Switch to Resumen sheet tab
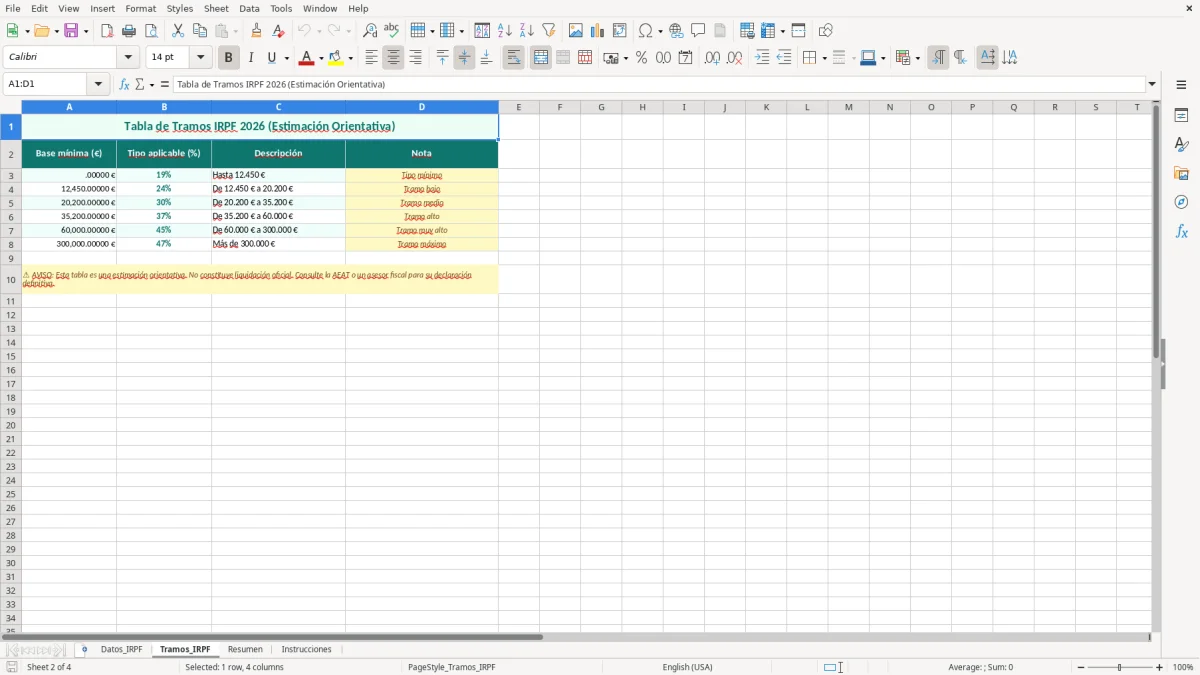 (x=245, y=650)
